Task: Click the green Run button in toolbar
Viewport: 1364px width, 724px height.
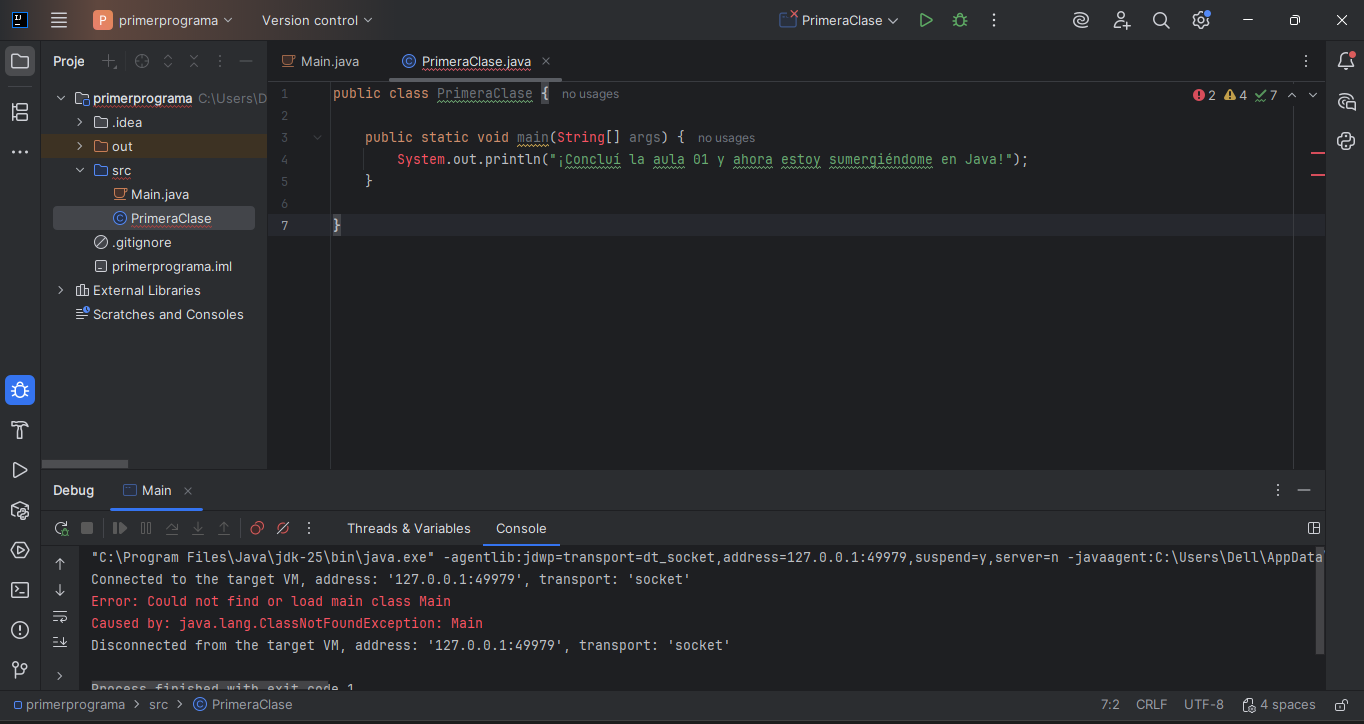Action: tap(926, 20)
